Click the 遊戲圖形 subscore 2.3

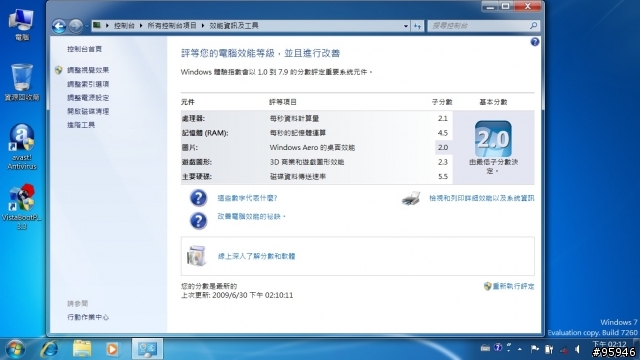pos(443,162)
